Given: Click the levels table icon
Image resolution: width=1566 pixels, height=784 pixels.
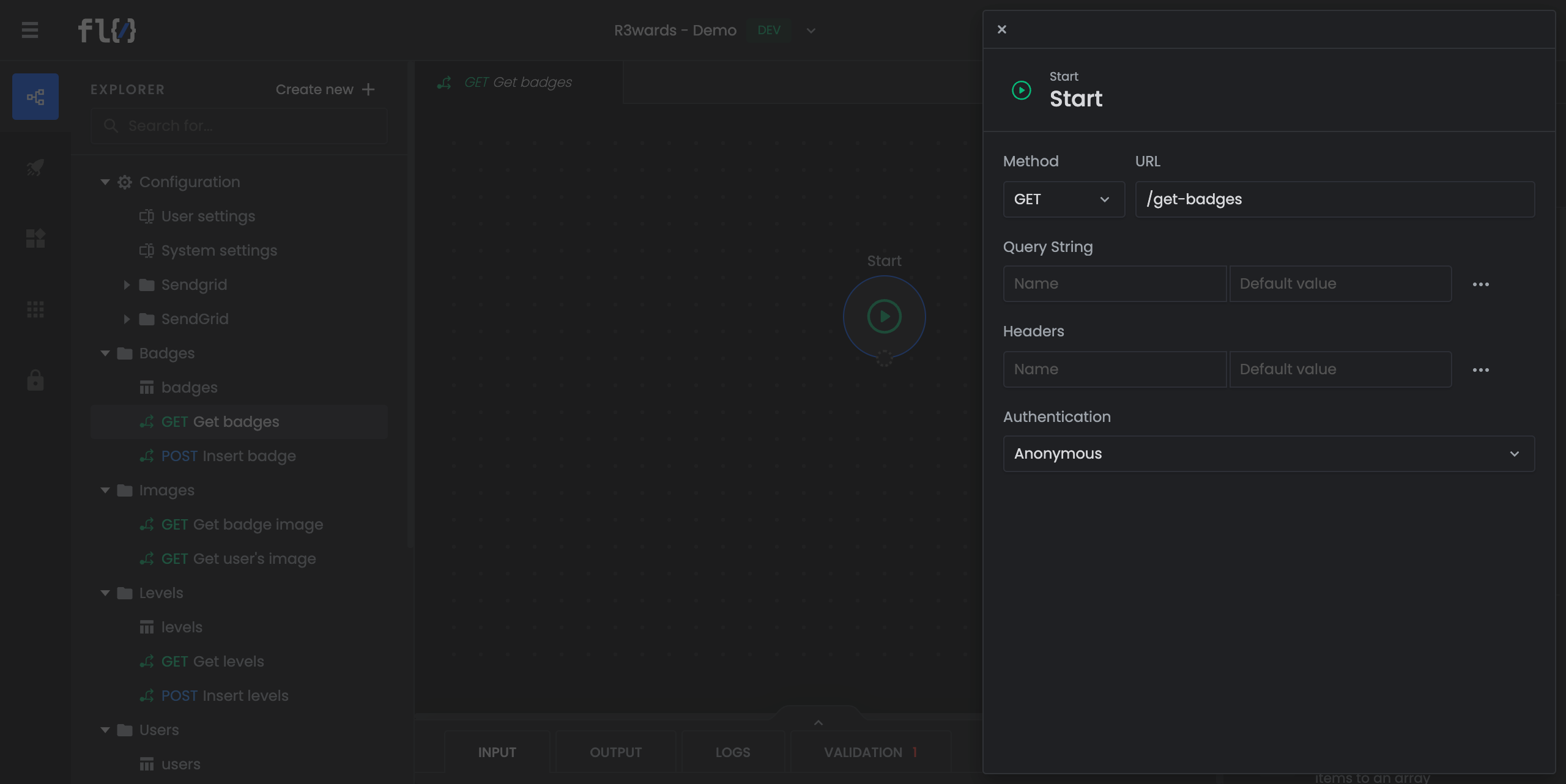Looking at the screenshot, I should pyautogui.click(x=147, y=627).
